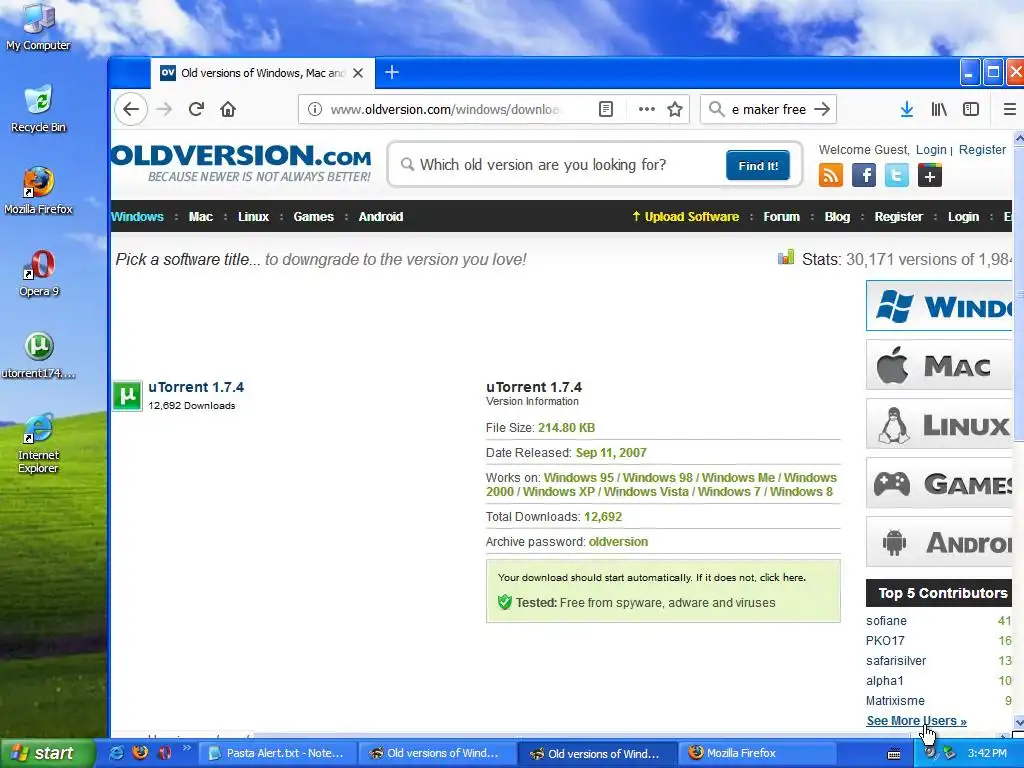
Task: Open page actions three-dot menu
Action: (647, 109)
